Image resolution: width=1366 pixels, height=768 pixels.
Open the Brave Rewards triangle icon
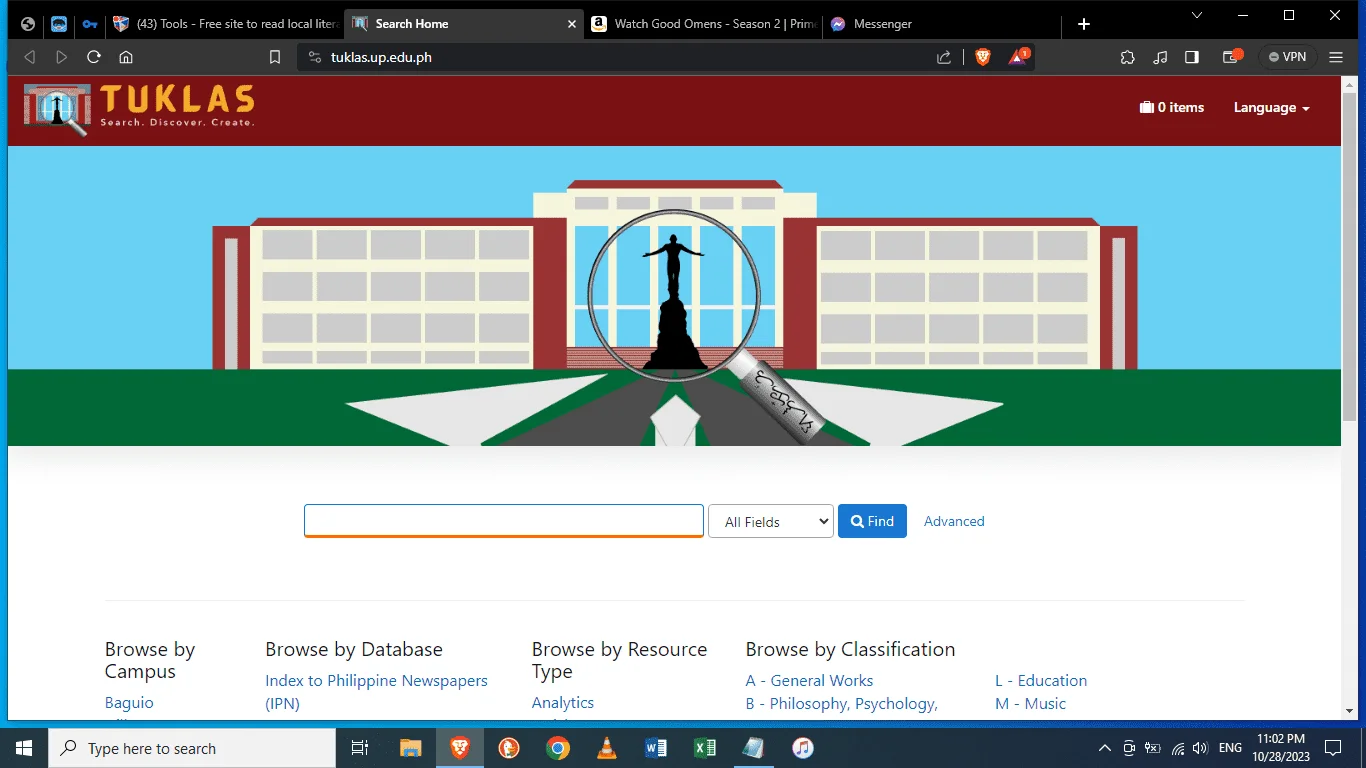[x=1018, y=57]
